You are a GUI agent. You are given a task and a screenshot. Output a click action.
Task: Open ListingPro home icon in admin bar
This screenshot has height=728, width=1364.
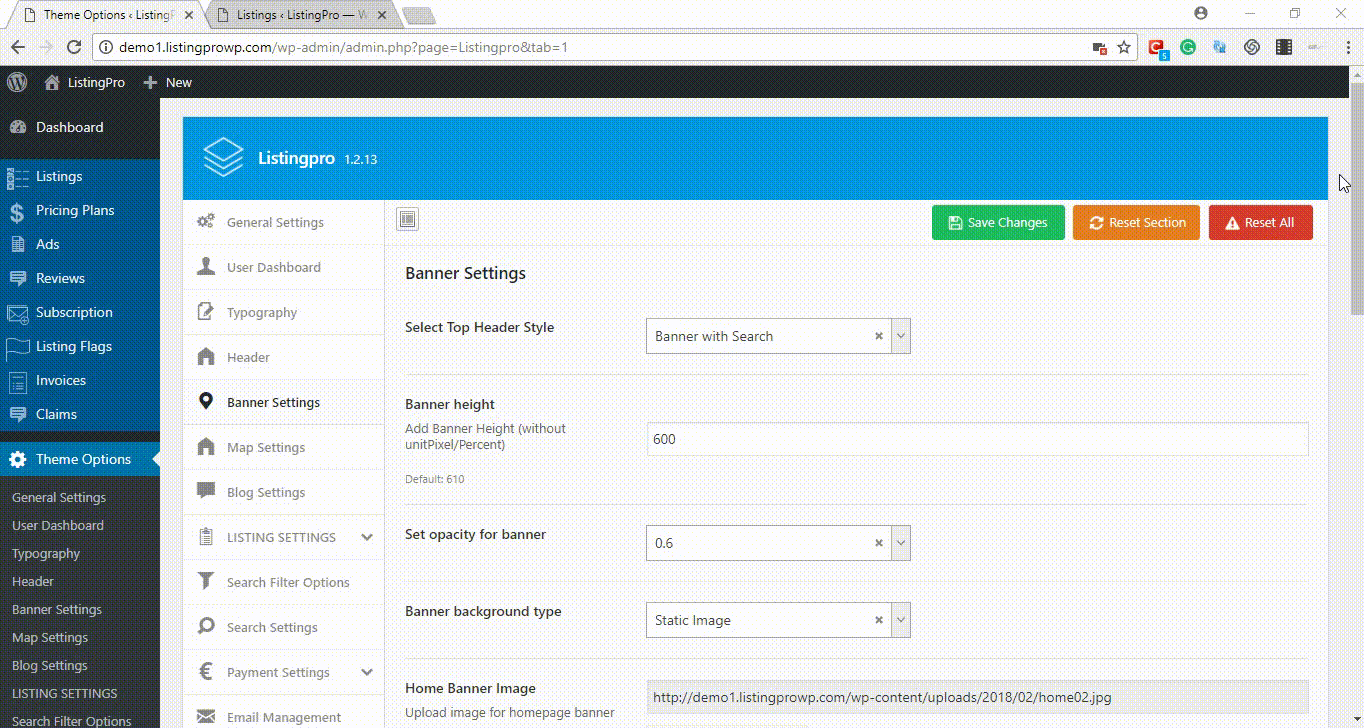coord(52,82)
